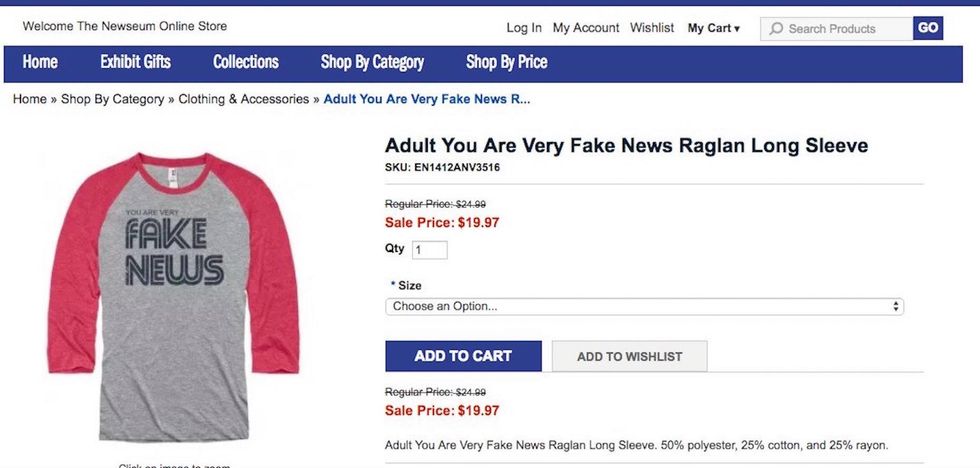The image size is (980, 468).
Task: Open Exhibit Gifts menu
Action: [135, 62]
